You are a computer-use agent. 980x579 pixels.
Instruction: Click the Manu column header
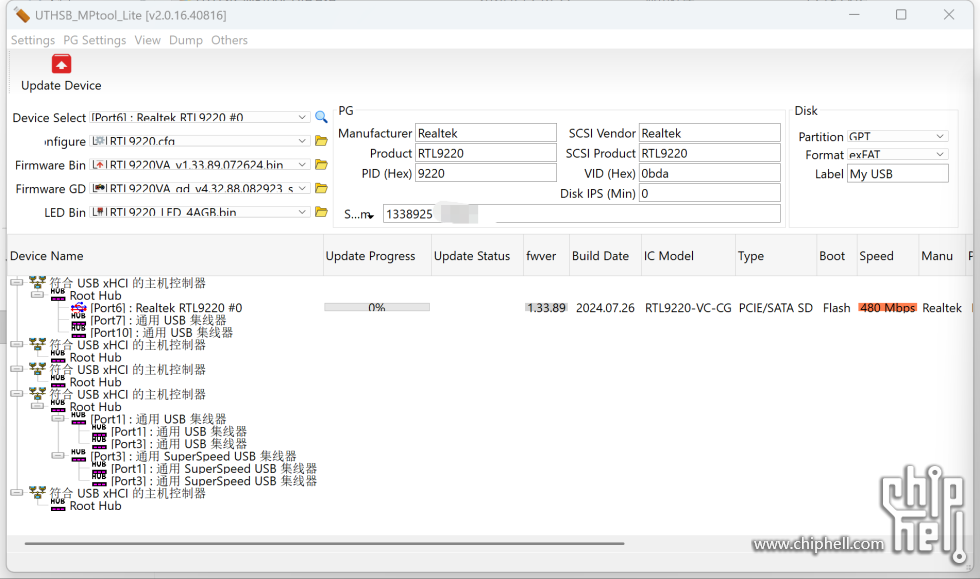point(942,256)
